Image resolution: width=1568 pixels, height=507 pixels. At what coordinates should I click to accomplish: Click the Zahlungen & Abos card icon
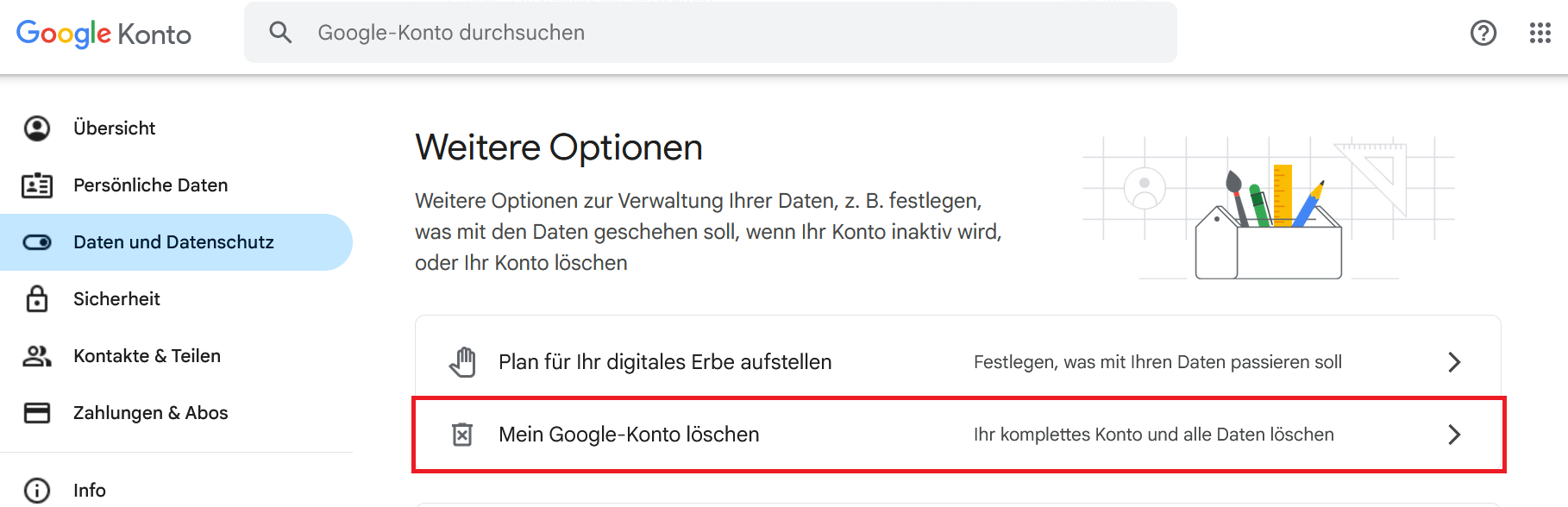(37, 413)
